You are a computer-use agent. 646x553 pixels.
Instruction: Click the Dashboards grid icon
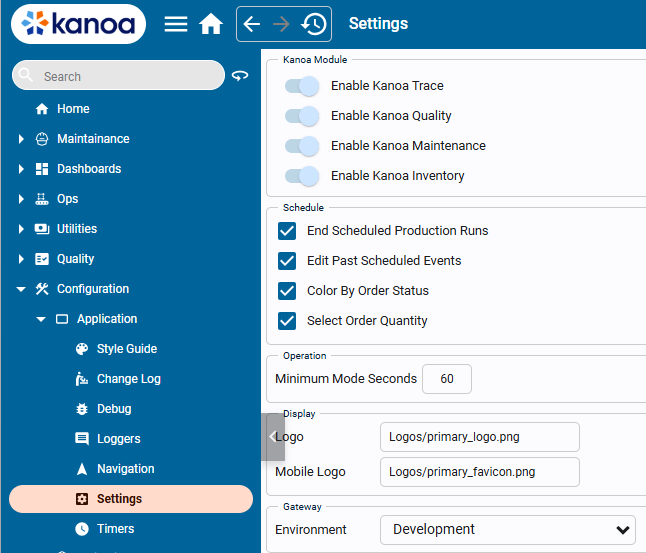[42, 169]
